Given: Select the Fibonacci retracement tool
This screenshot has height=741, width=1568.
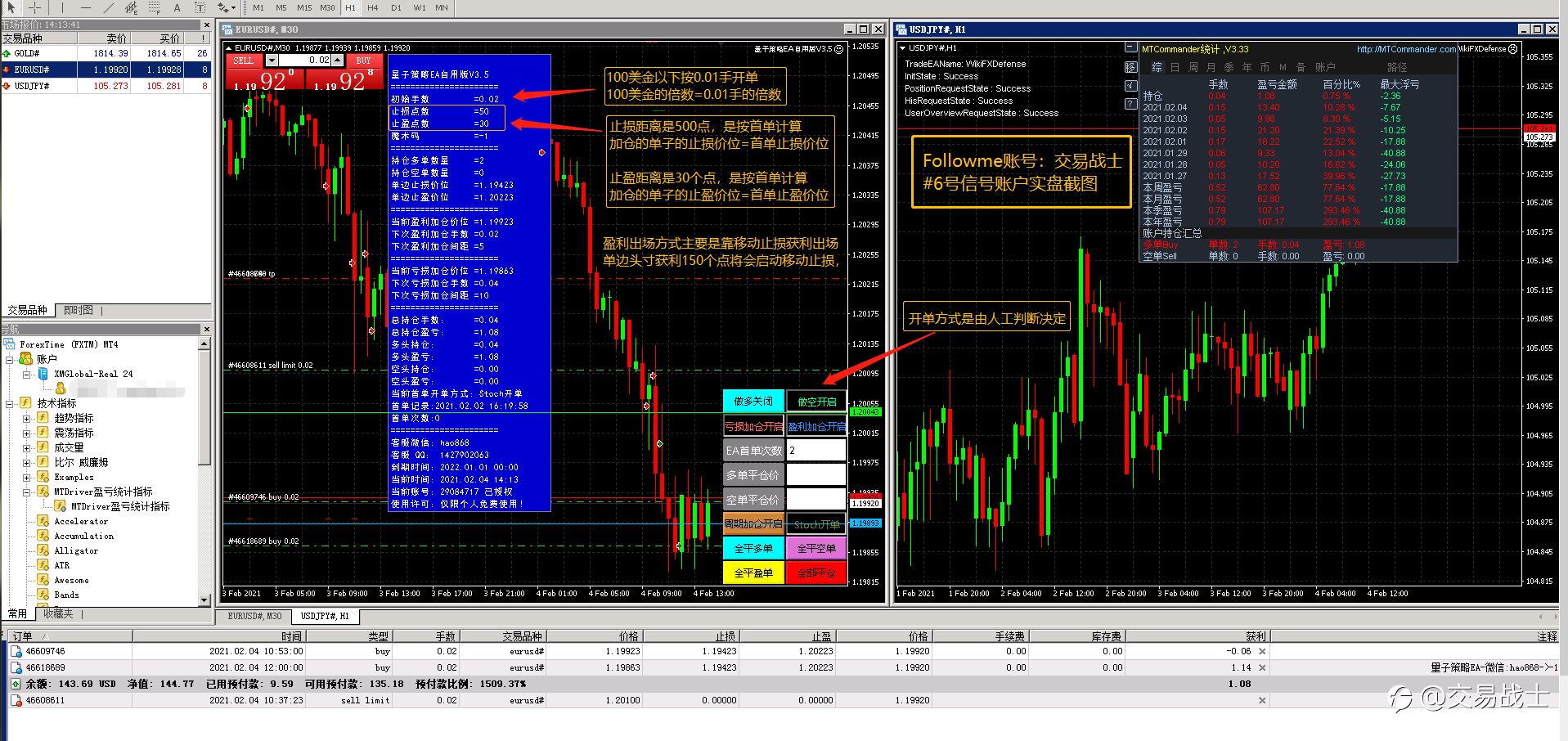Looking at the screenshot, I should pos(155,7).
